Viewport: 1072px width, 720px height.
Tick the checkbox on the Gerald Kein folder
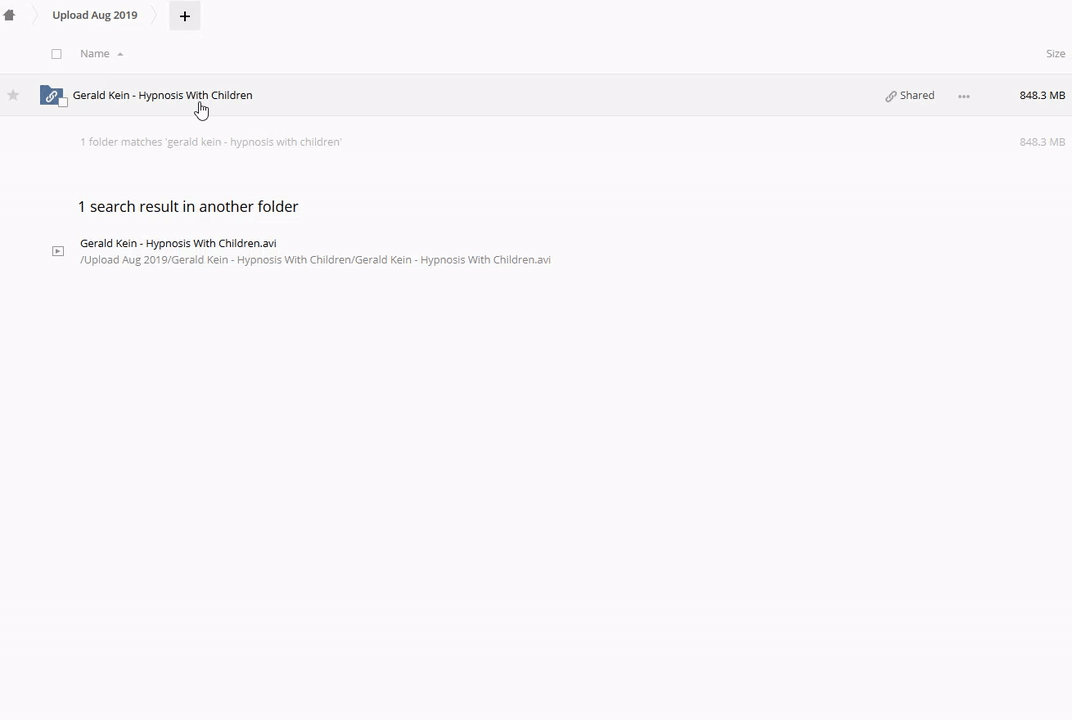(63, 102)
